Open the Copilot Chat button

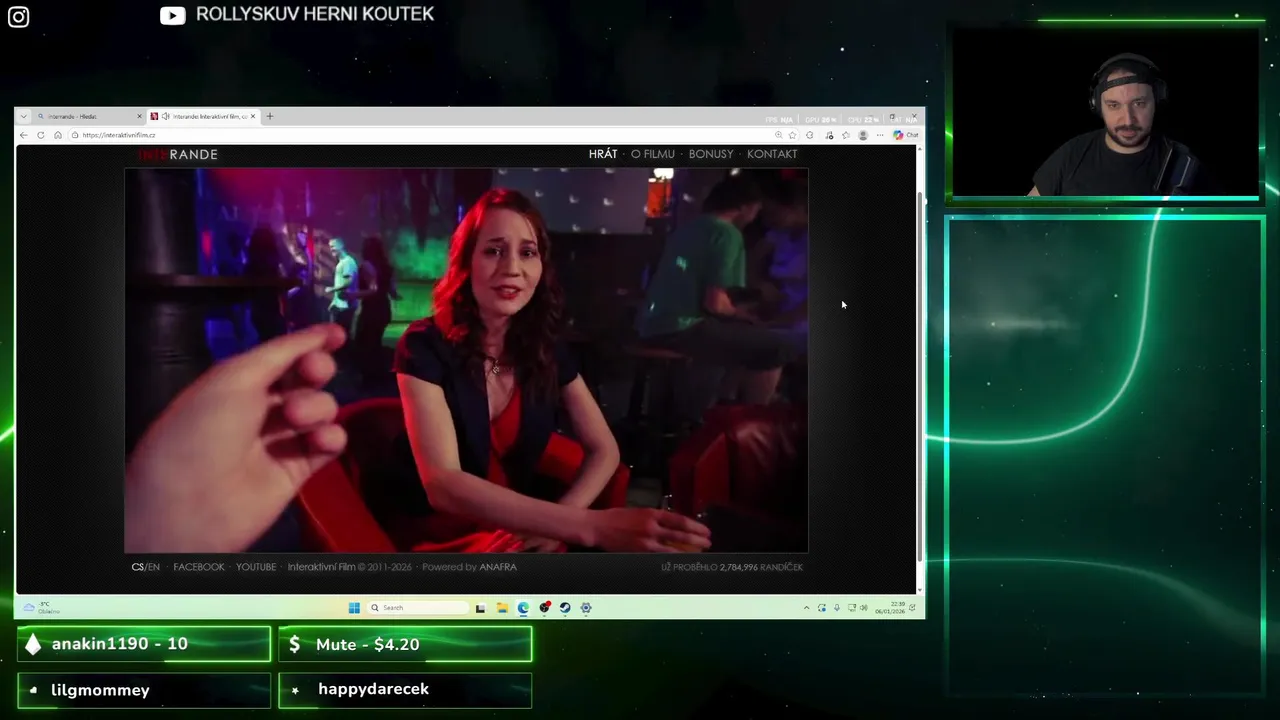point(906,135)
